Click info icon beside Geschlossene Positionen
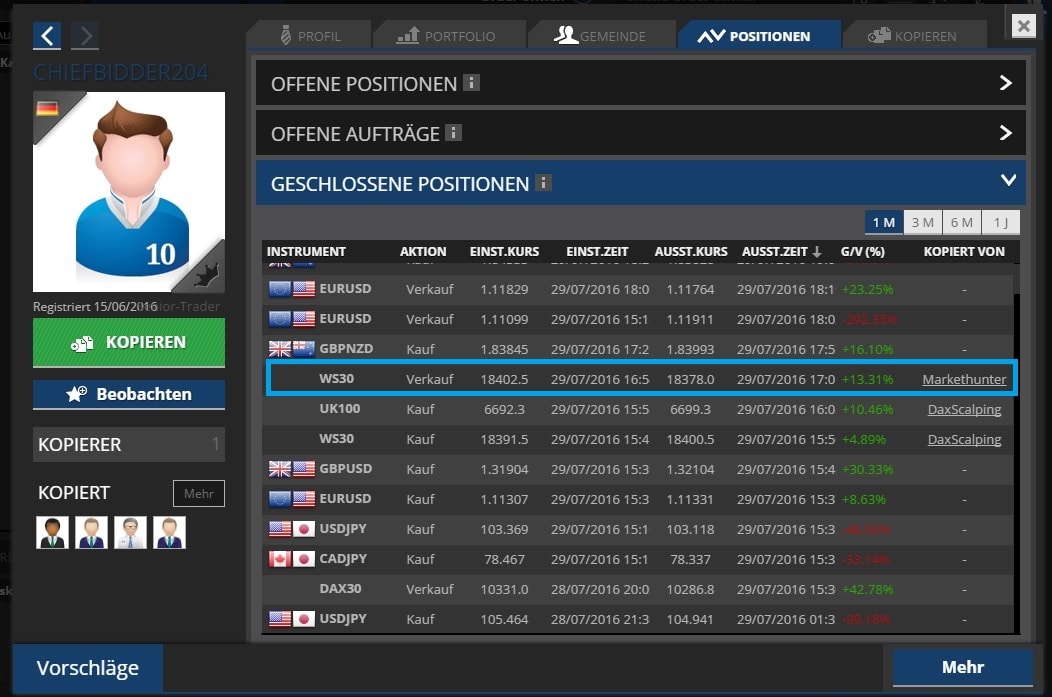The height and width of the screenshot is (697, 1052). point(543,183)
